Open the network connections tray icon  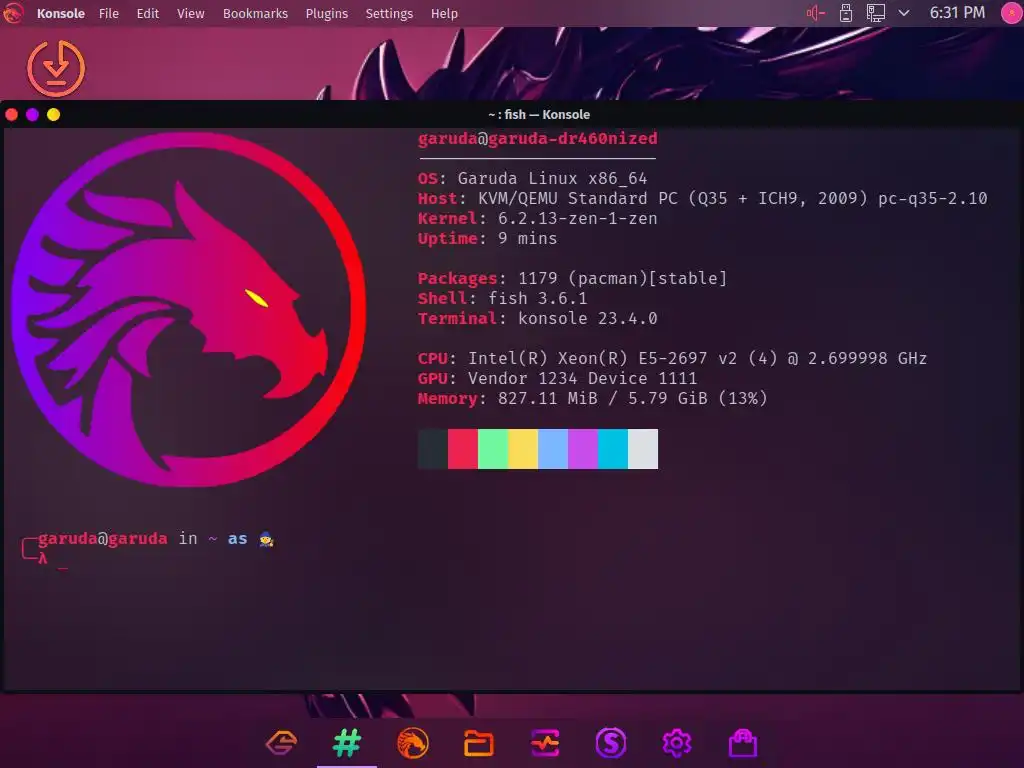coord(876,13)
